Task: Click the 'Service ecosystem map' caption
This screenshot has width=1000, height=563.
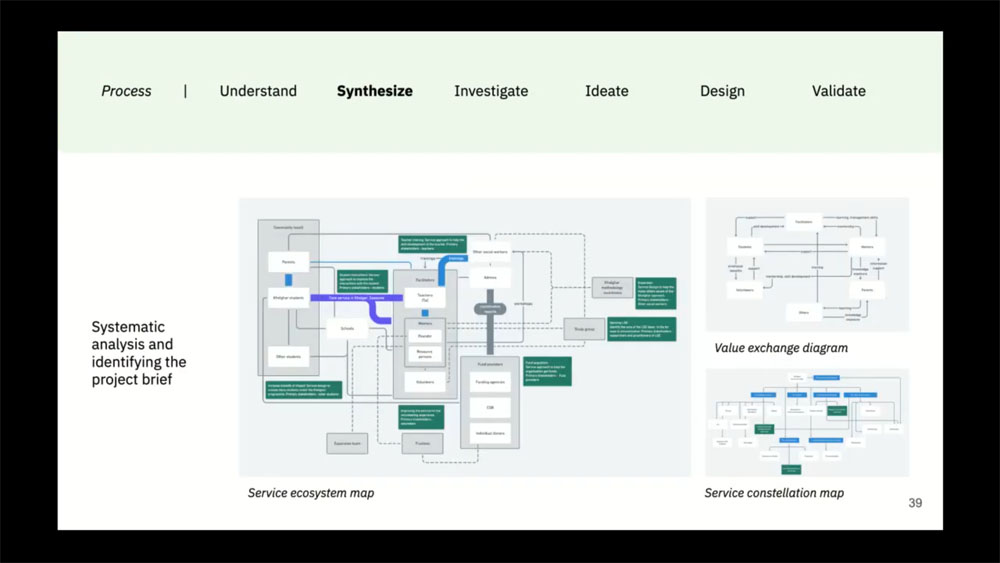Action: pyautogui.click(x=311, y=493)
